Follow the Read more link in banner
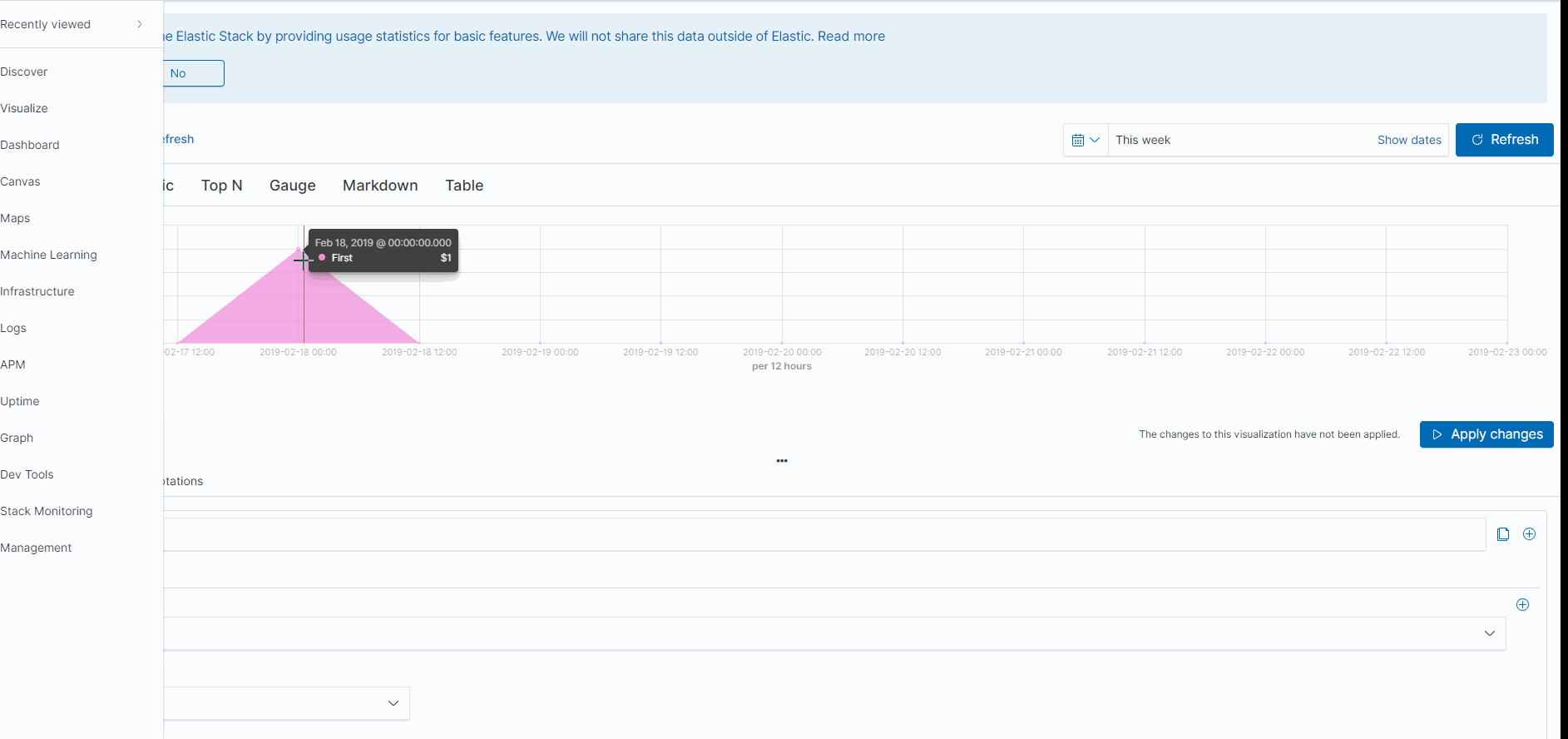This screenshot has height=739, width=1568. (x=851, y=36)
